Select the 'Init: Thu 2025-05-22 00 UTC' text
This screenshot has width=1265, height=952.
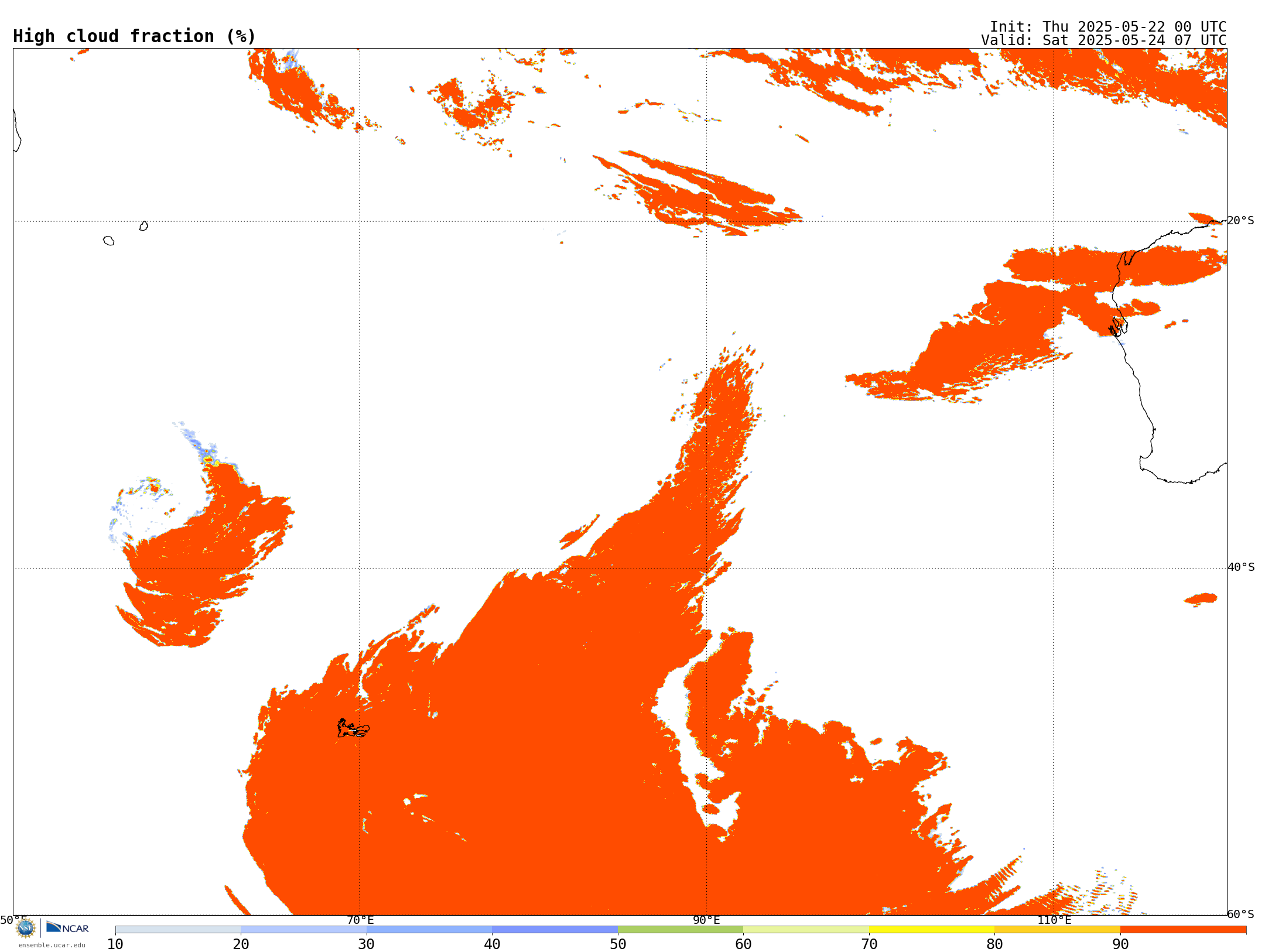click(1108, 27)
